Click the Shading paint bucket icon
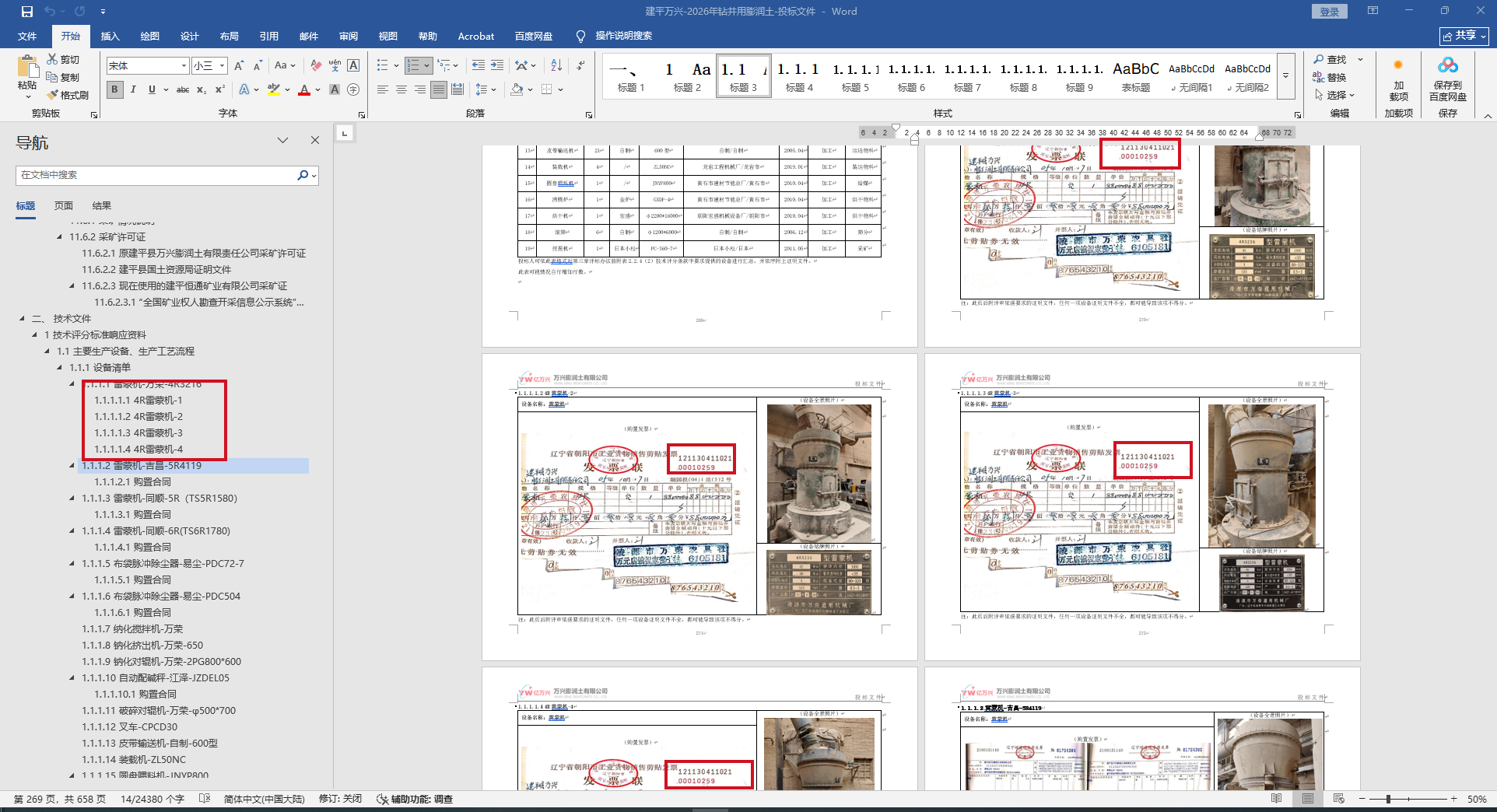Image resolution: width=1497 pixels, height=812 pixels. (517, 89)
